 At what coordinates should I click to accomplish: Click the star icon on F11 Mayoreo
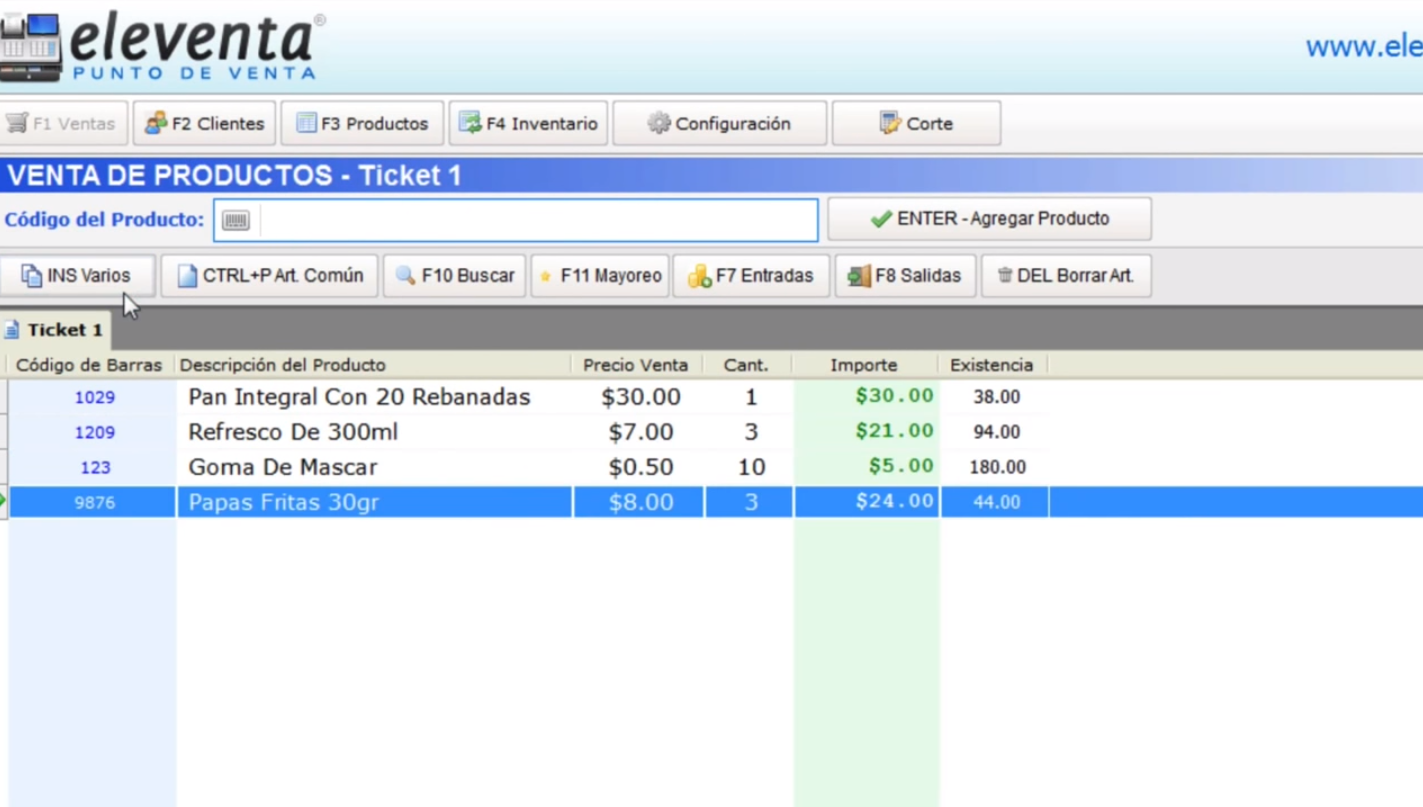(x=546, y=276)
